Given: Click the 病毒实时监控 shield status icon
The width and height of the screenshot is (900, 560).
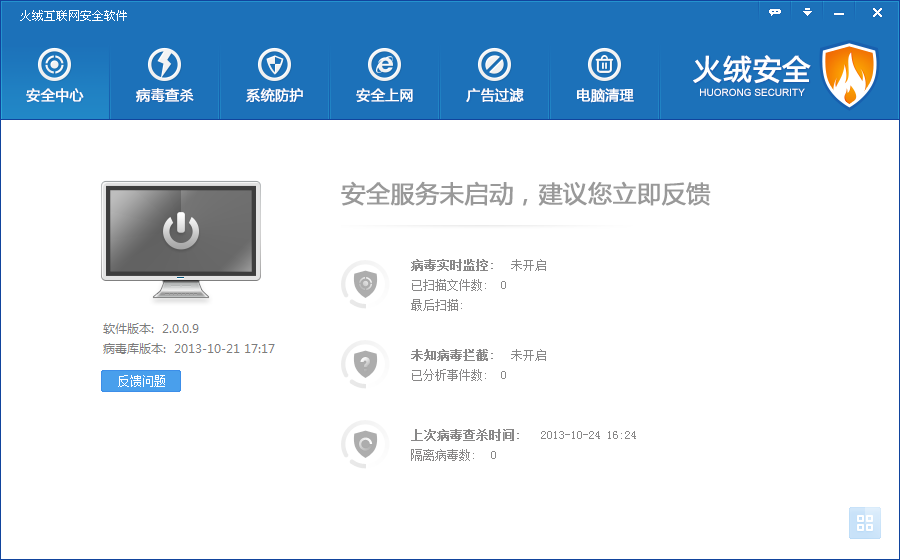Looking at the screenshot, I should tap(366, 284).
